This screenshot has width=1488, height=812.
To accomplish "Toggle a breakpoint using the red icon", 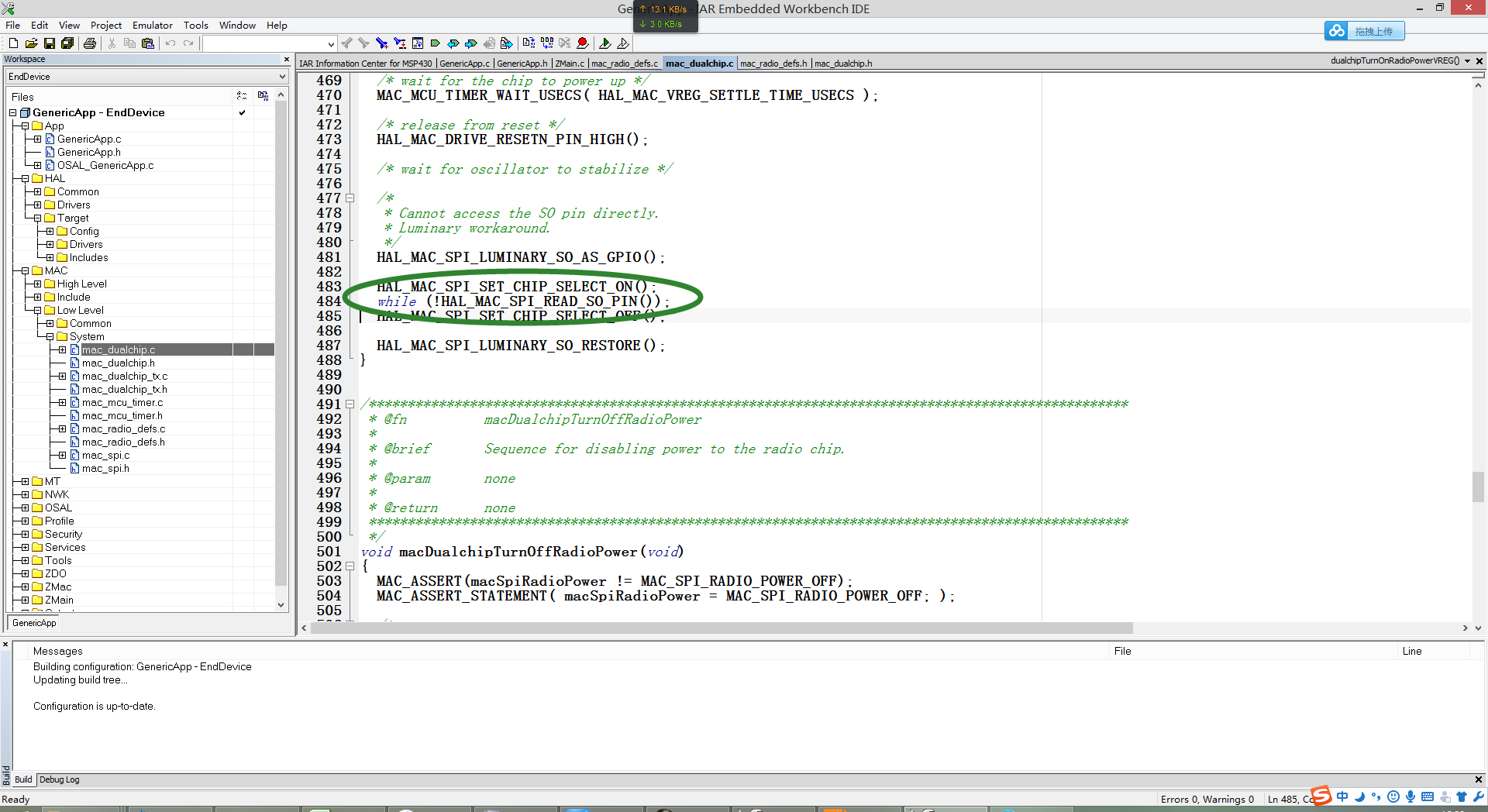I will point(583,43).
